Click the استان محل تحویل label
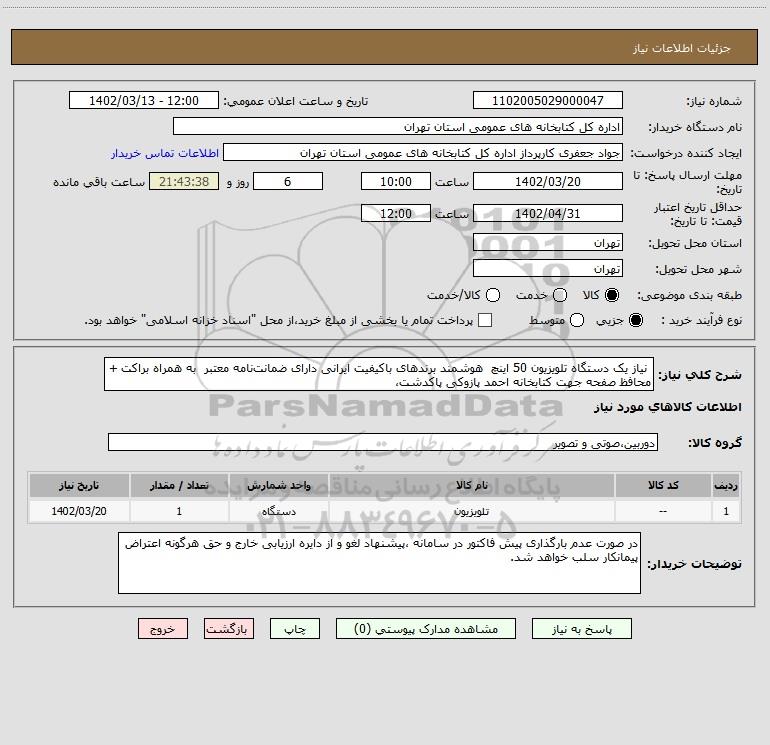This screenshot has height=745, width=770. pyautogui.click(x=695, y=243)
